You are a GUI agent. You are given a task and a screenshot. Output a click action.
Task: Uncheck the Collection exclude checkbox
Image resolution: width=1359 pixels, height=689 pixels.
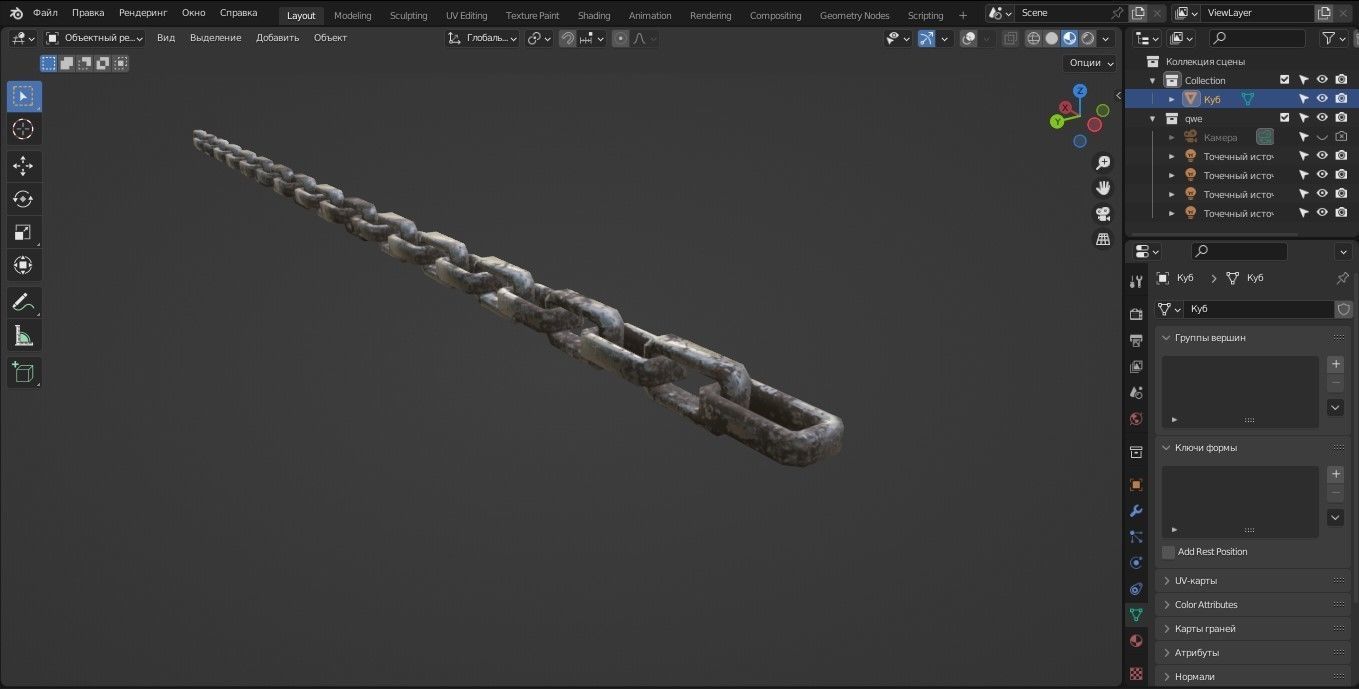point(1285,80)
